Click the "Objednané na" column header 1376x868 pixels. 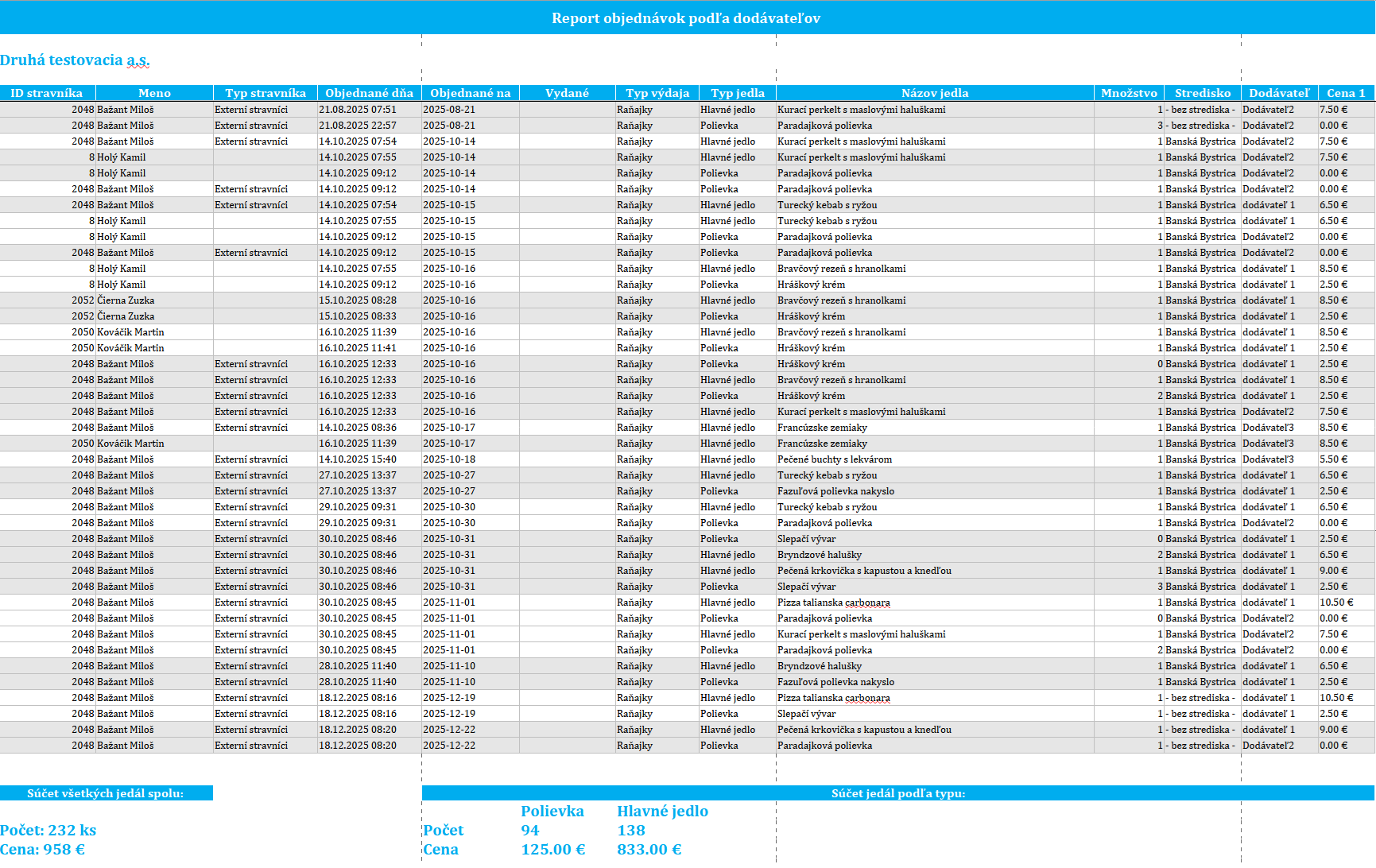tap(471, 93)
